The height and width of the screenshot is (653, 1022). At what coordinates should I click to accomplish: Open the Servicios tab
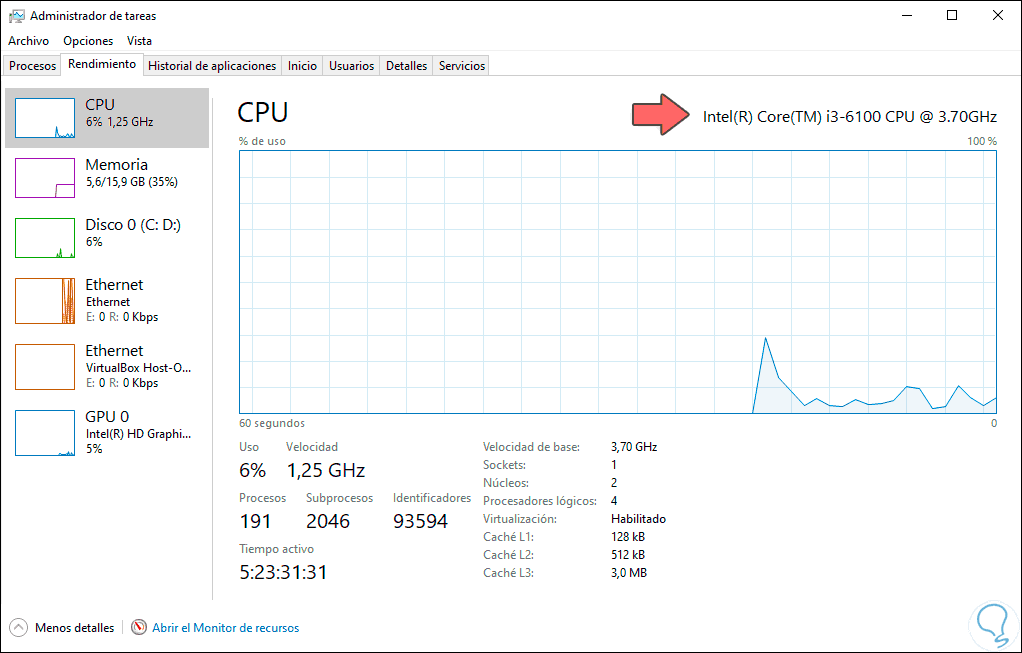click(461, 66)
